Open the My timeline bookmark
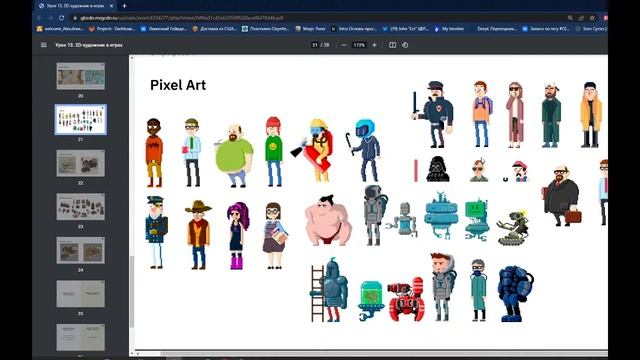This screenshot has width=640, height=360. point(449,29)
